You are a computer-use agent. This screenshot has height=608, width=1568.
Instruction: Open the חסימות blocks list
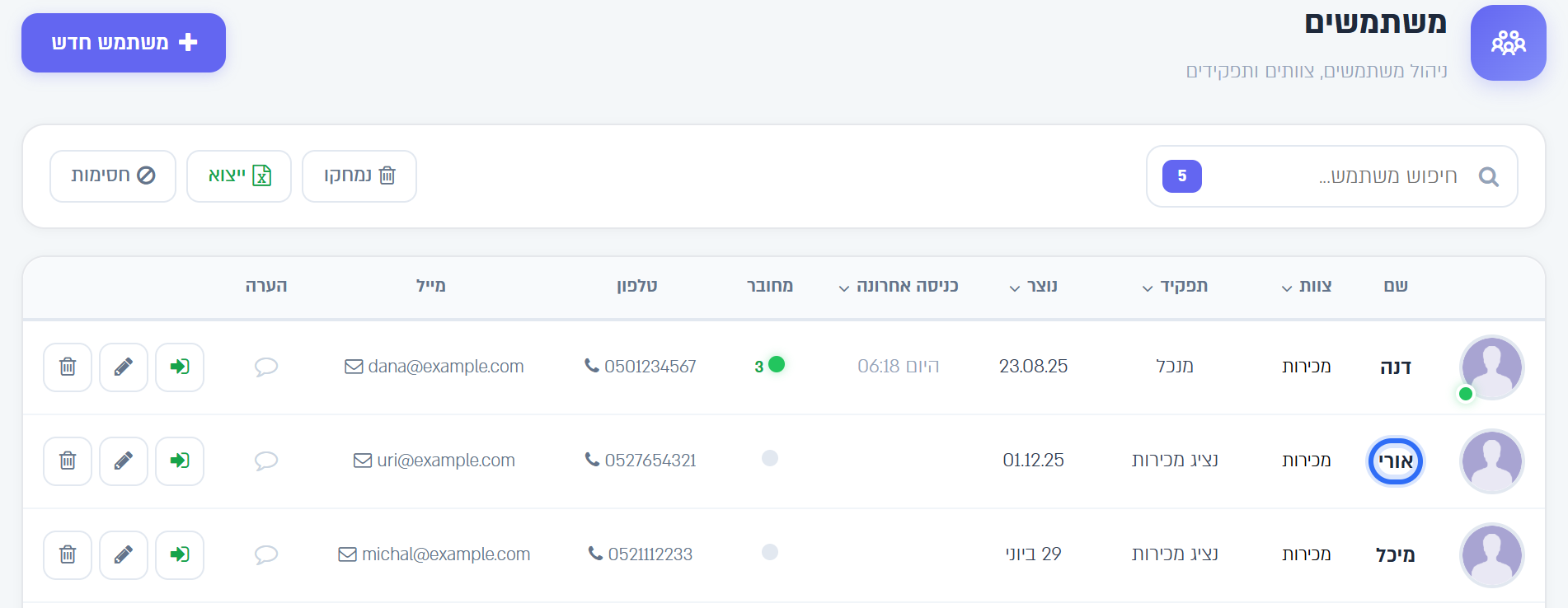(x=113, y=175)
